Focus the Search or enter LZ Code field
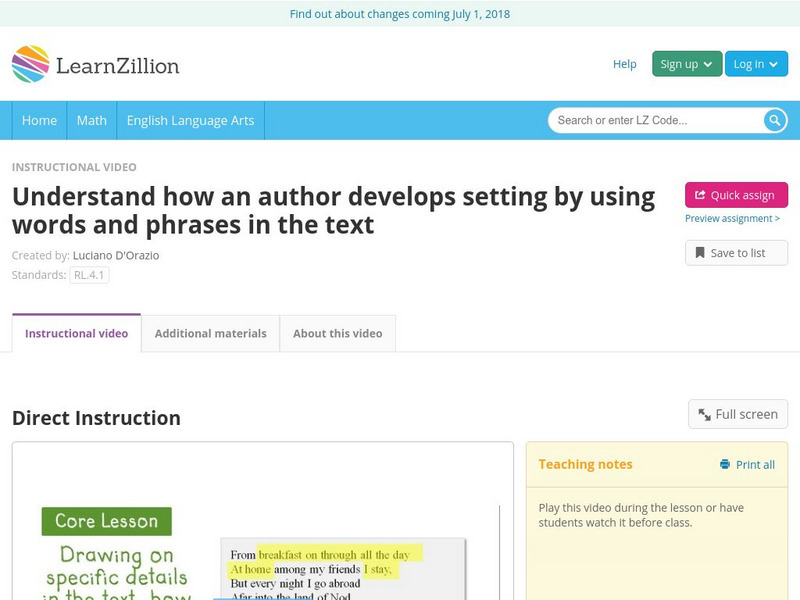This screenshot has height=600, width=800. click(656, 120)
